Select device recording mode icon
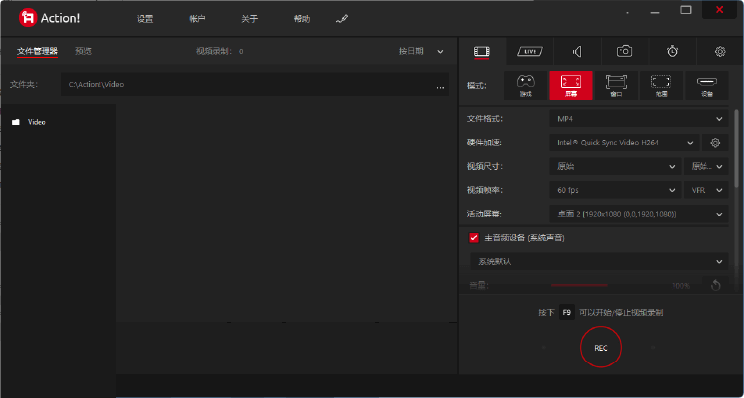744x398 pixels. [x=707, y=85]
